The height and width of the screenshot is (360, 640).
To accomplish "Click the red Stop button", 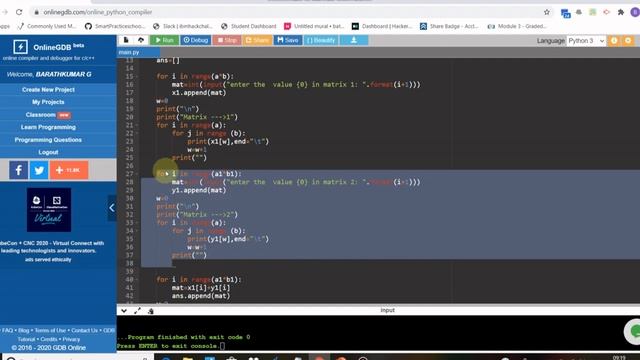I will point(227,40).
